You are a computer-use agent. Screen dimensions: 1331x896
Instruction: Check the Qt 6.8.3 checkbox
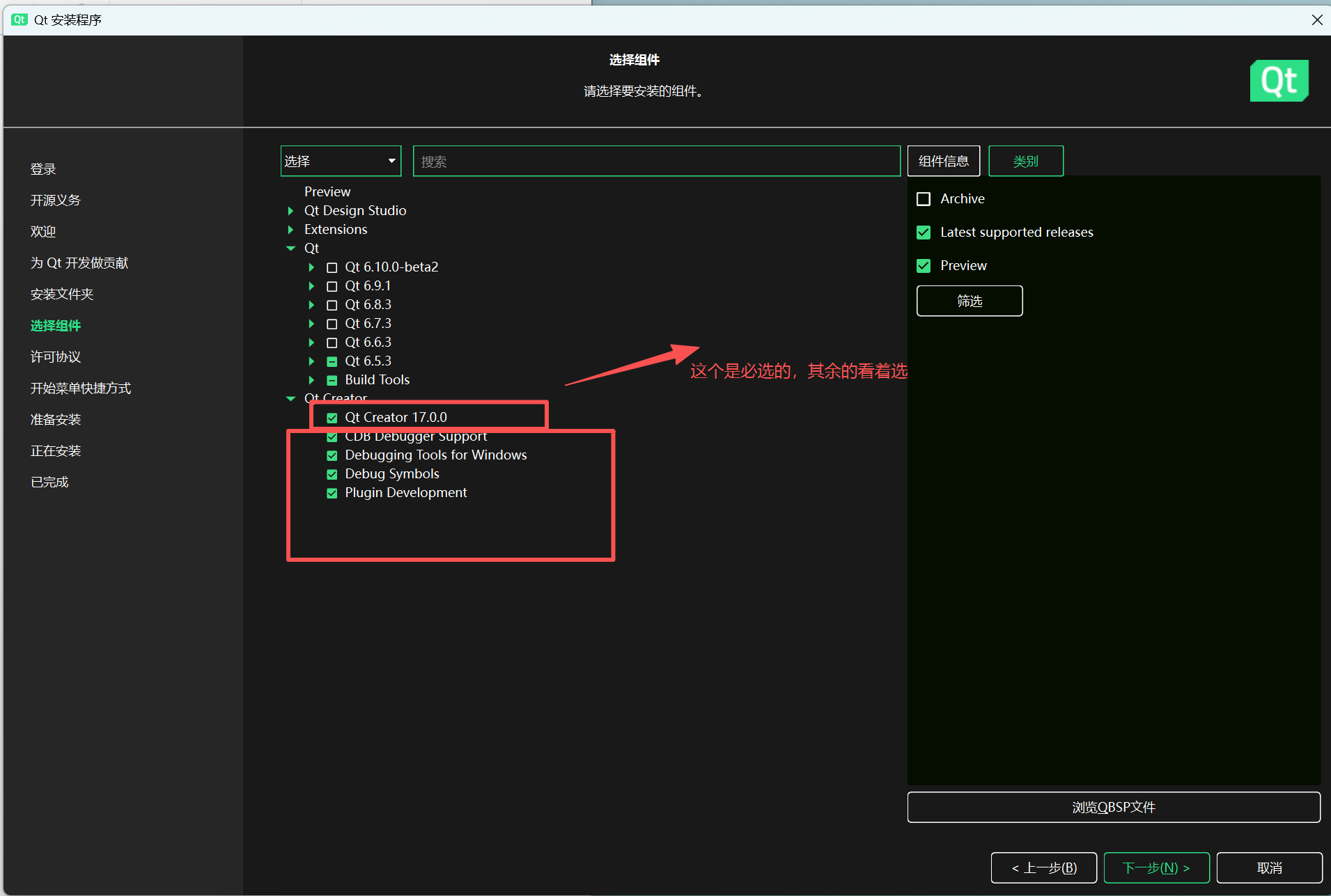click(x=332, y=305)
